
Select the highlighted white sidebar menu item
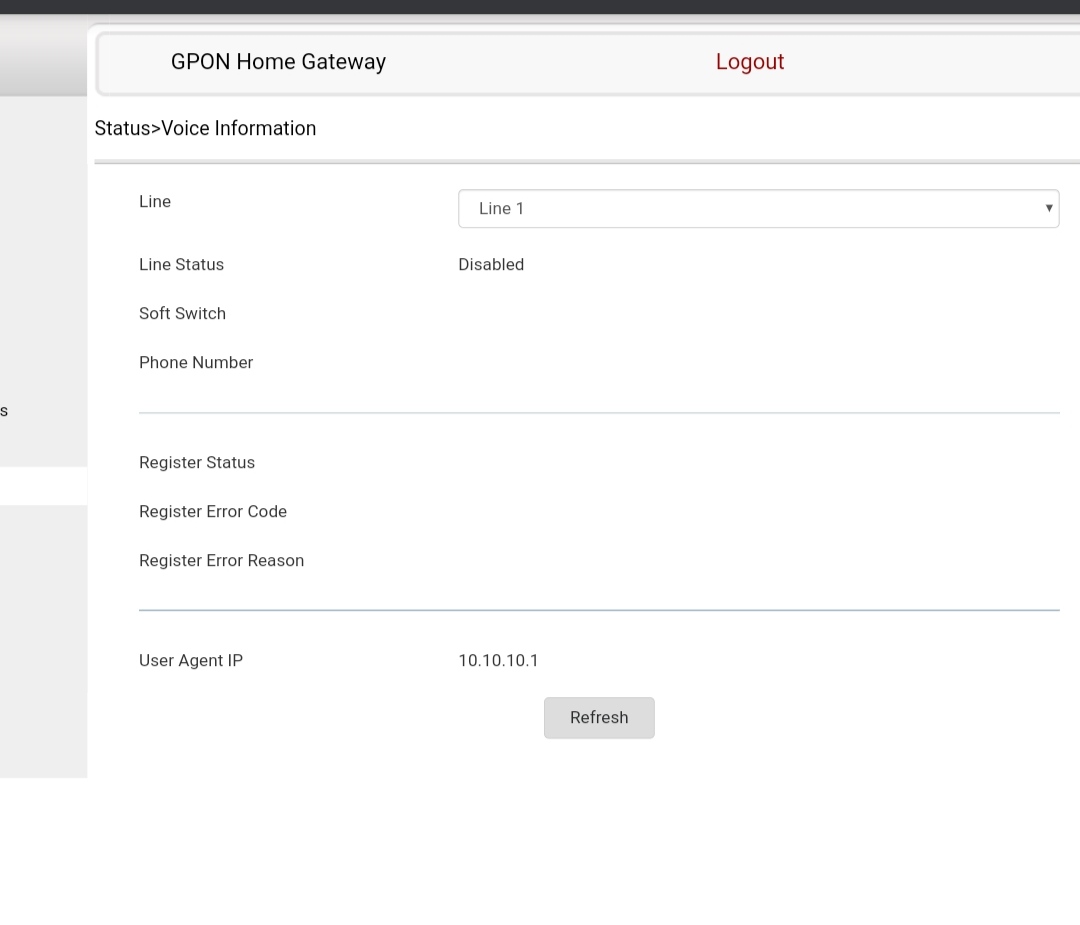point(43,486)
